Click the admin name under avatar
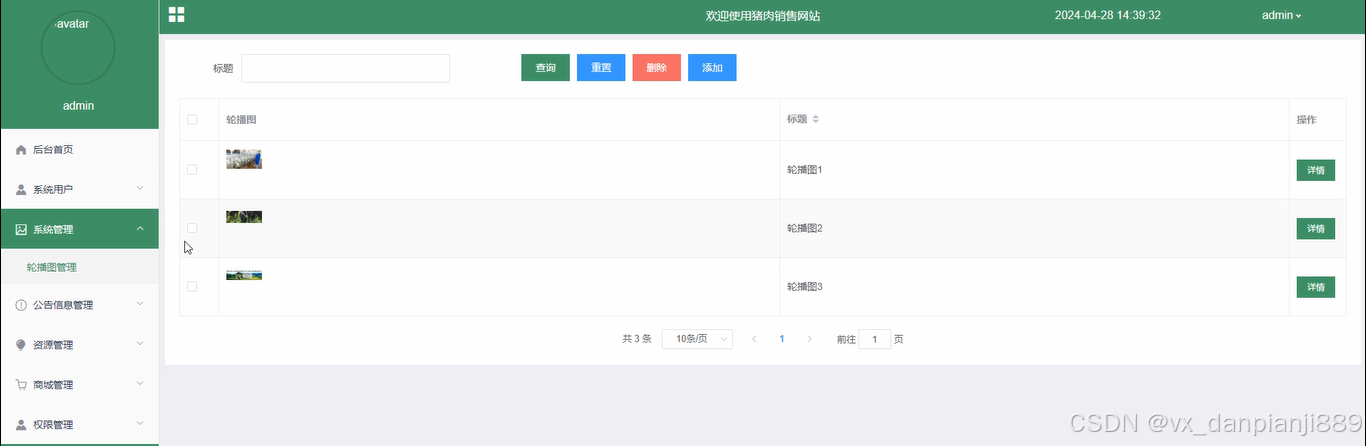Image resolution: width=1366 pixels, height=446 pixels. pyautogui.click(x=79, y=106)
